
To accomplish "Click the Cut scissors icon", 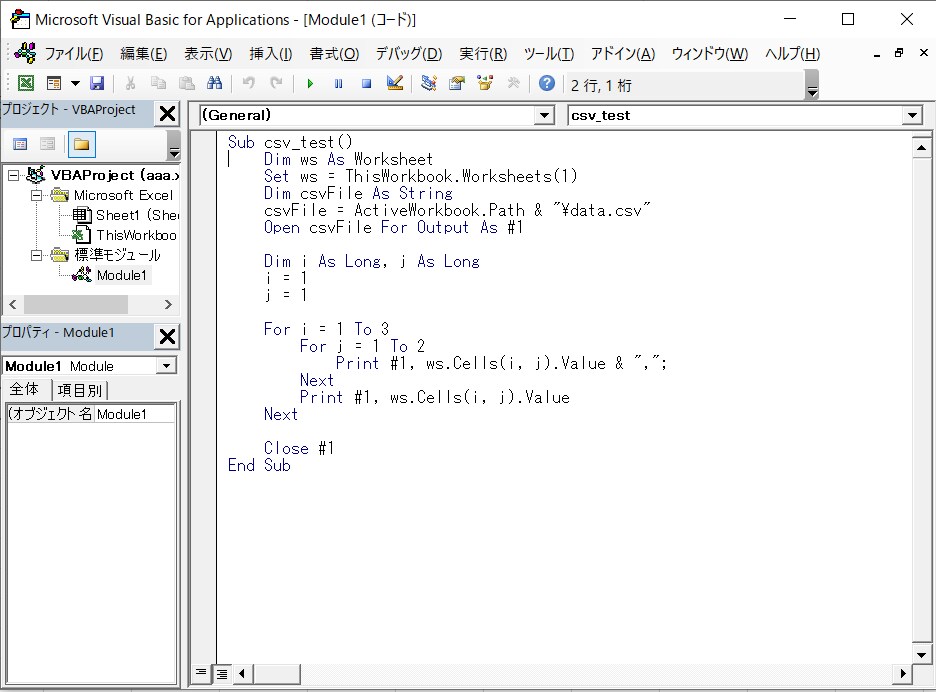I will (x=130, y=84).
